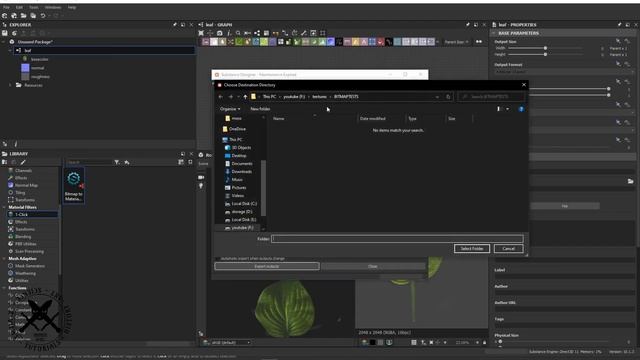
Task: Click BITMAPTESTS in the address breadcrumb
Action: pyautogui.click(x=346, y=97)
